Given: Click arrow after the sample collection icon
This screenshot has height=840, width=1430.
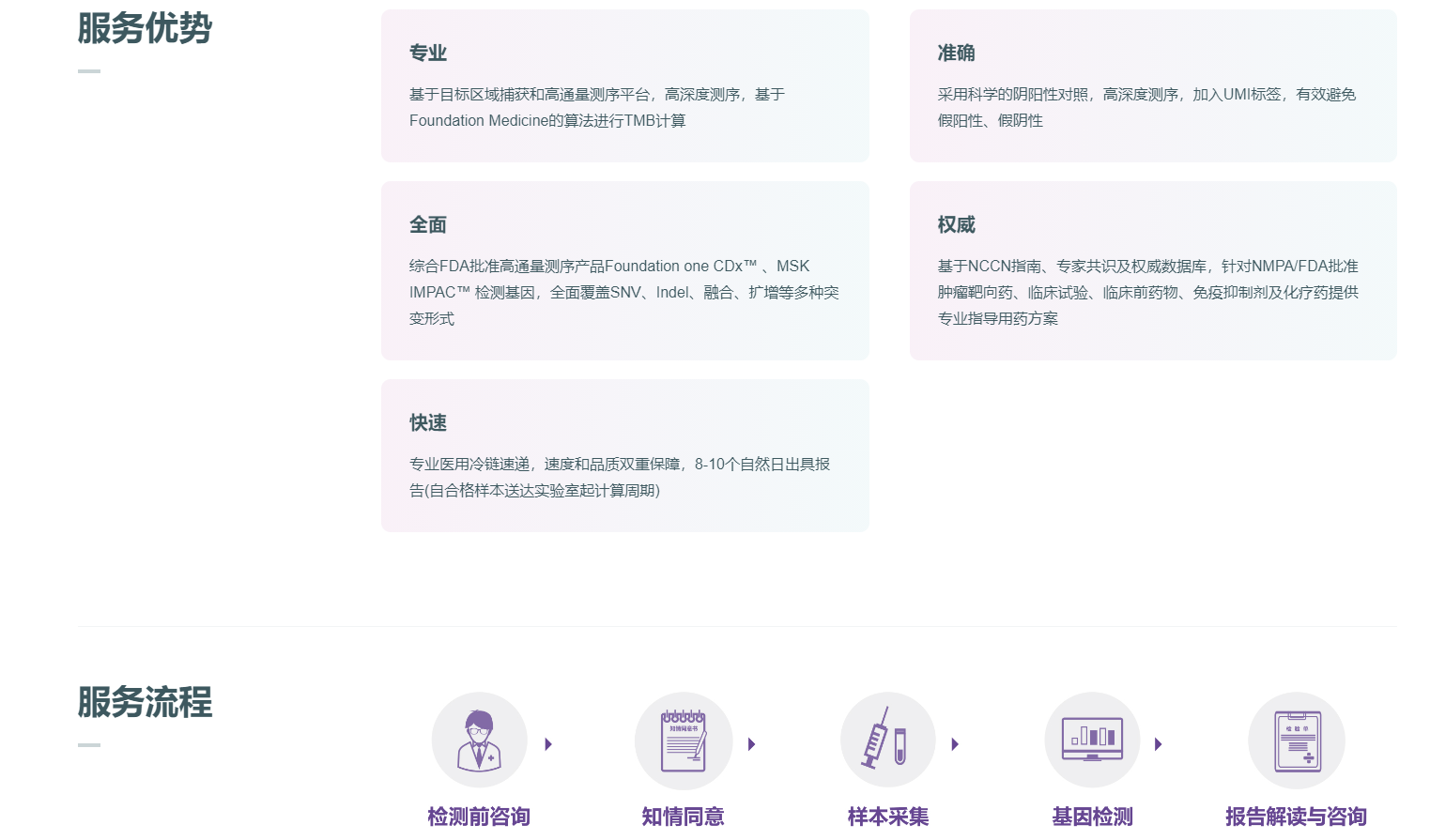Looking at the screenshot, I should pos(955,744).
